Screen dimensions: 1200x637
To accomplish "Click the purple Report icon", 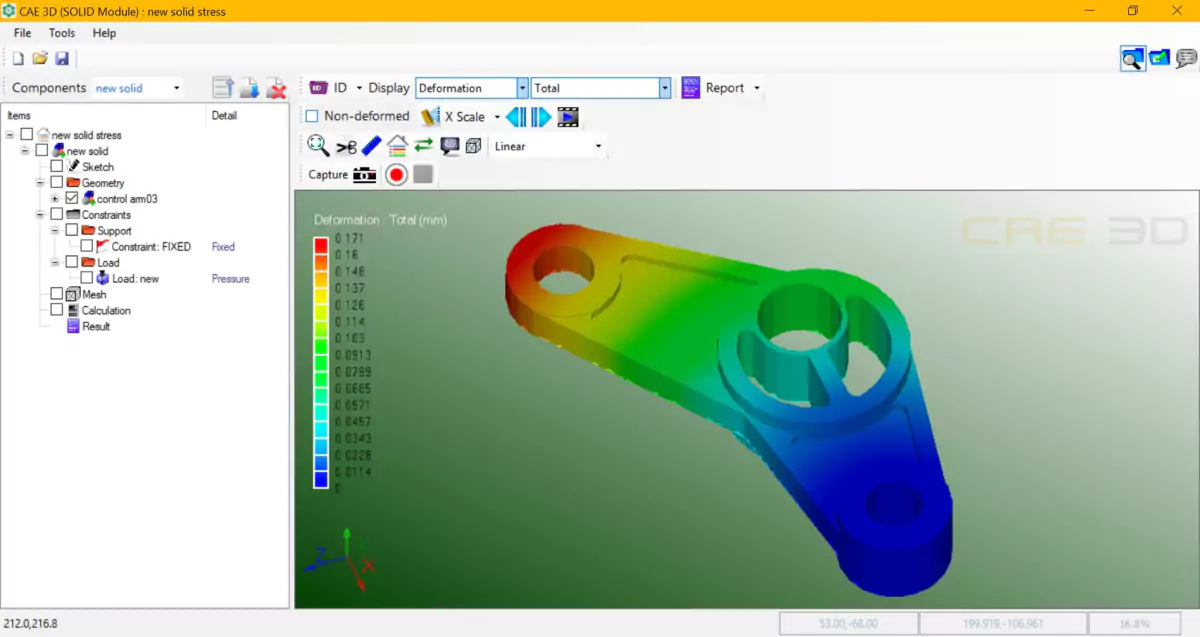I will [x=689, y=88].
